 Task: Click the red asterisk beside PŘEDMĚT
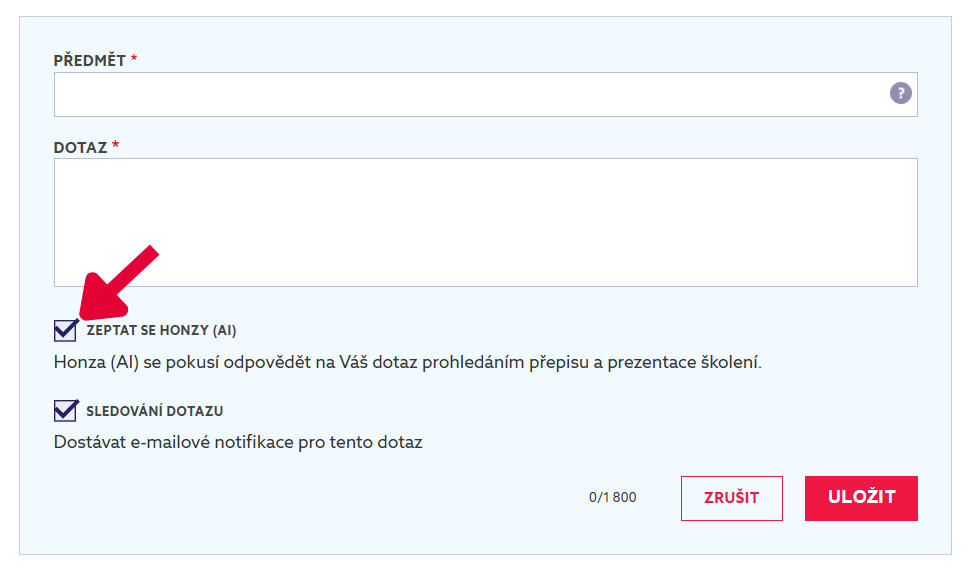tap(133, 59)
